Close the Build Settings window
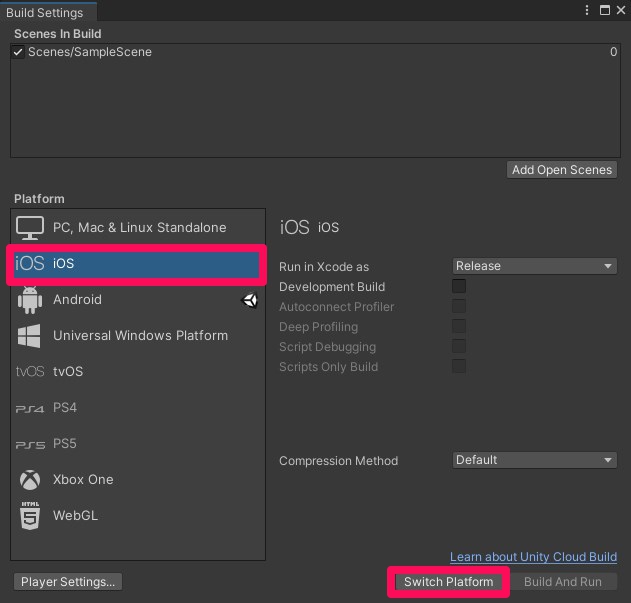This screenshot has width=631, height=603. tap(621, 10)
